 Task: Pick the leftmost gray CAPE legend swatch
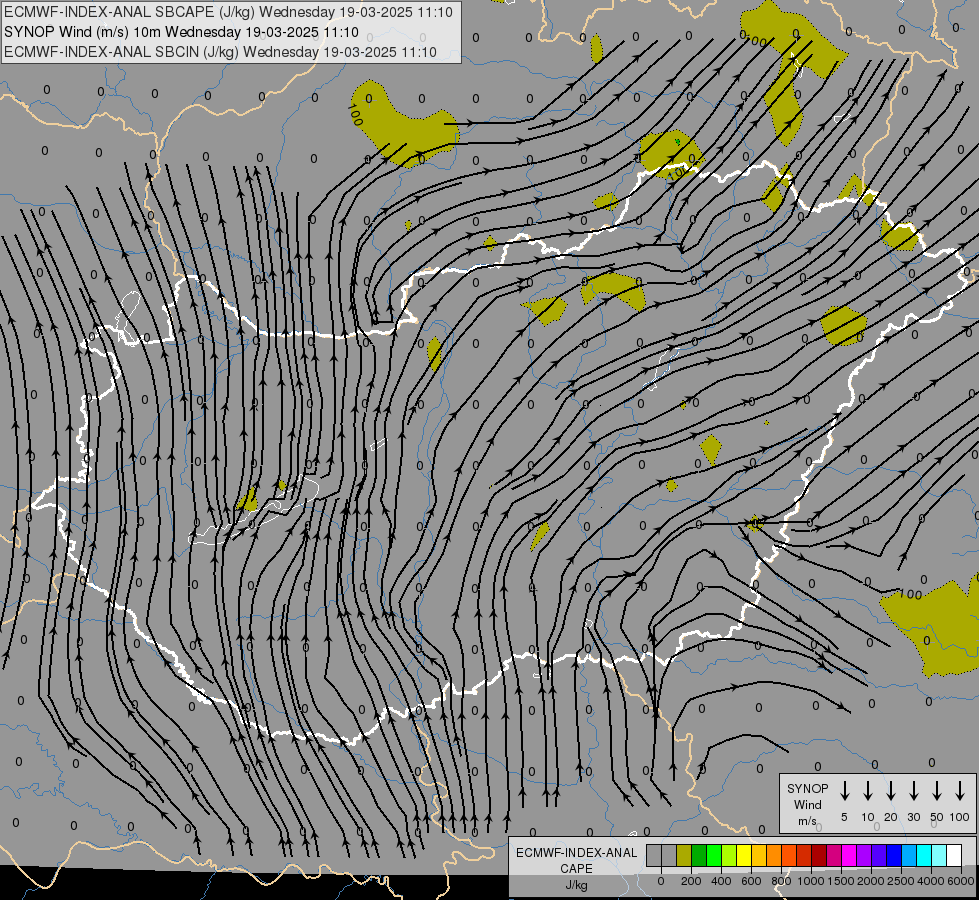[x=654, y=855]
